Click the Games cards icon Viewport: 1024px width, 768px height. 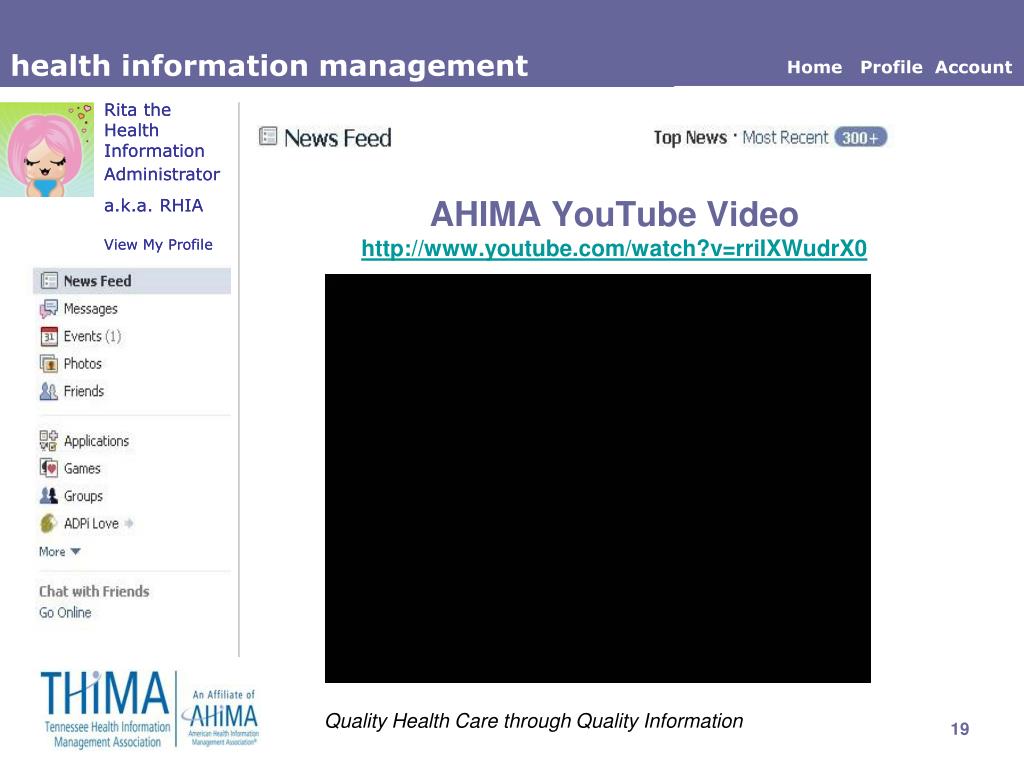coord(49,468)
